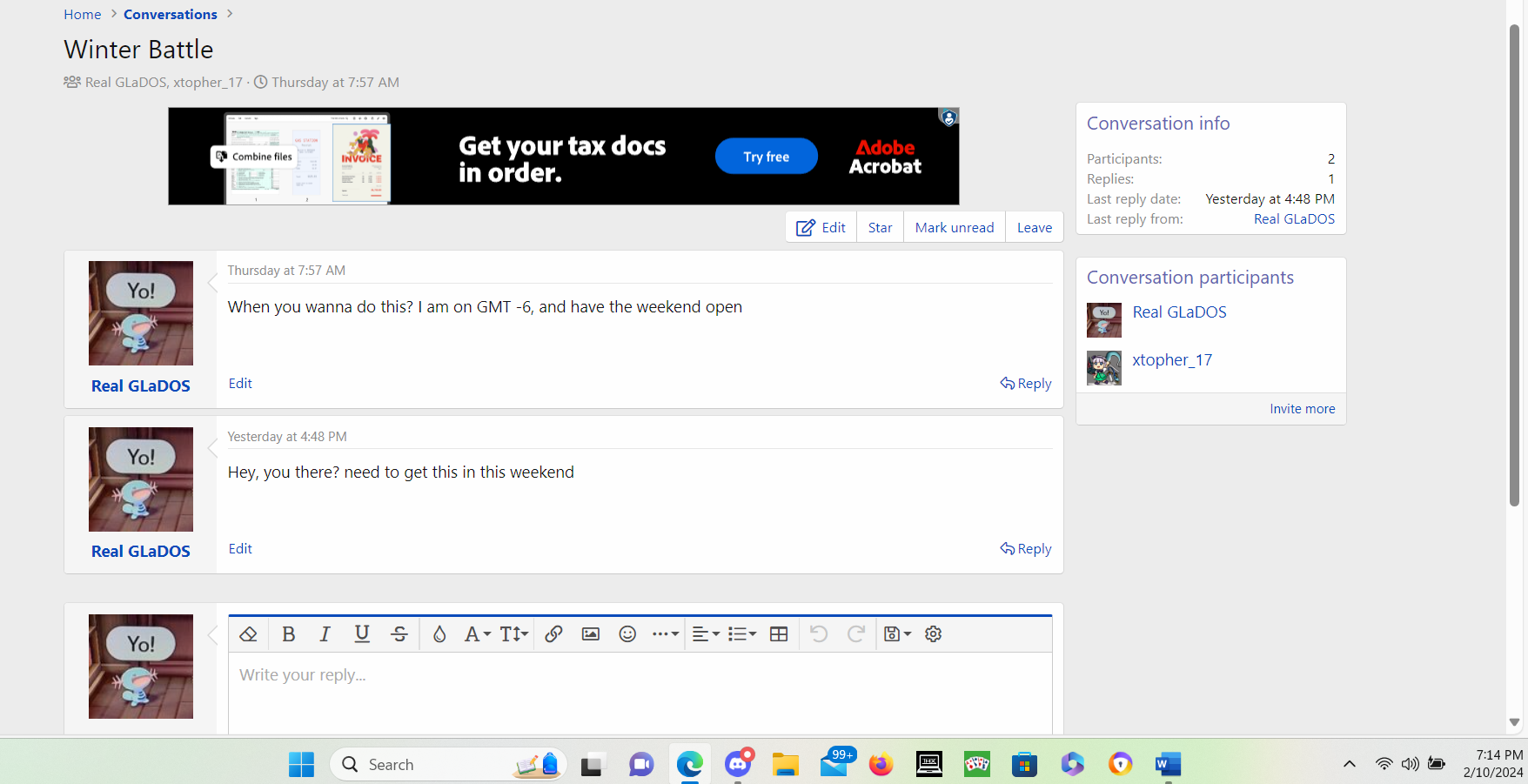Open Solitaire cards app from taskbar
This screenshot has width=1528, height=784.
[x=977, y=765]
